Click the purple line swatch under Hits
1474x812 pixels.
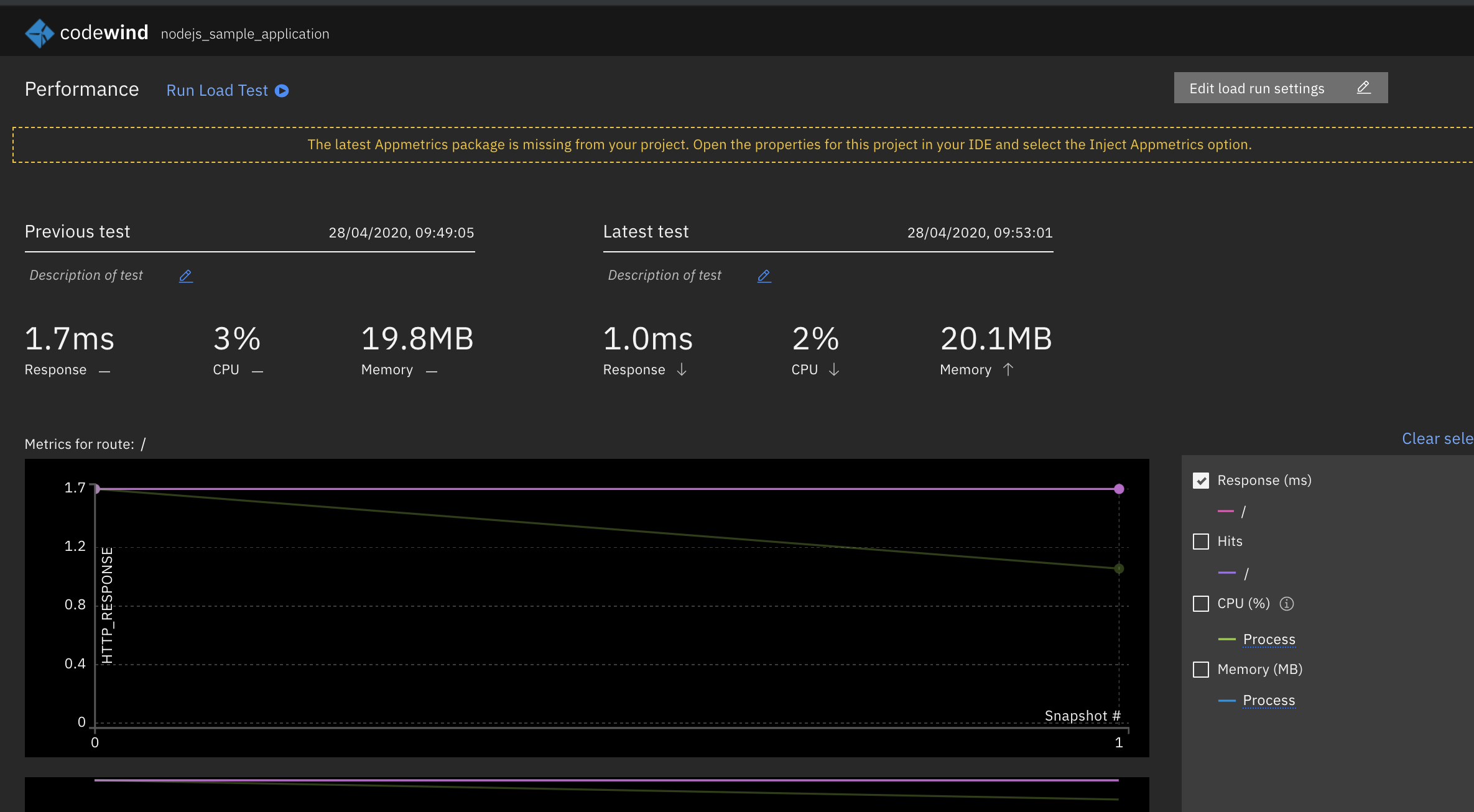(1226, 573)
